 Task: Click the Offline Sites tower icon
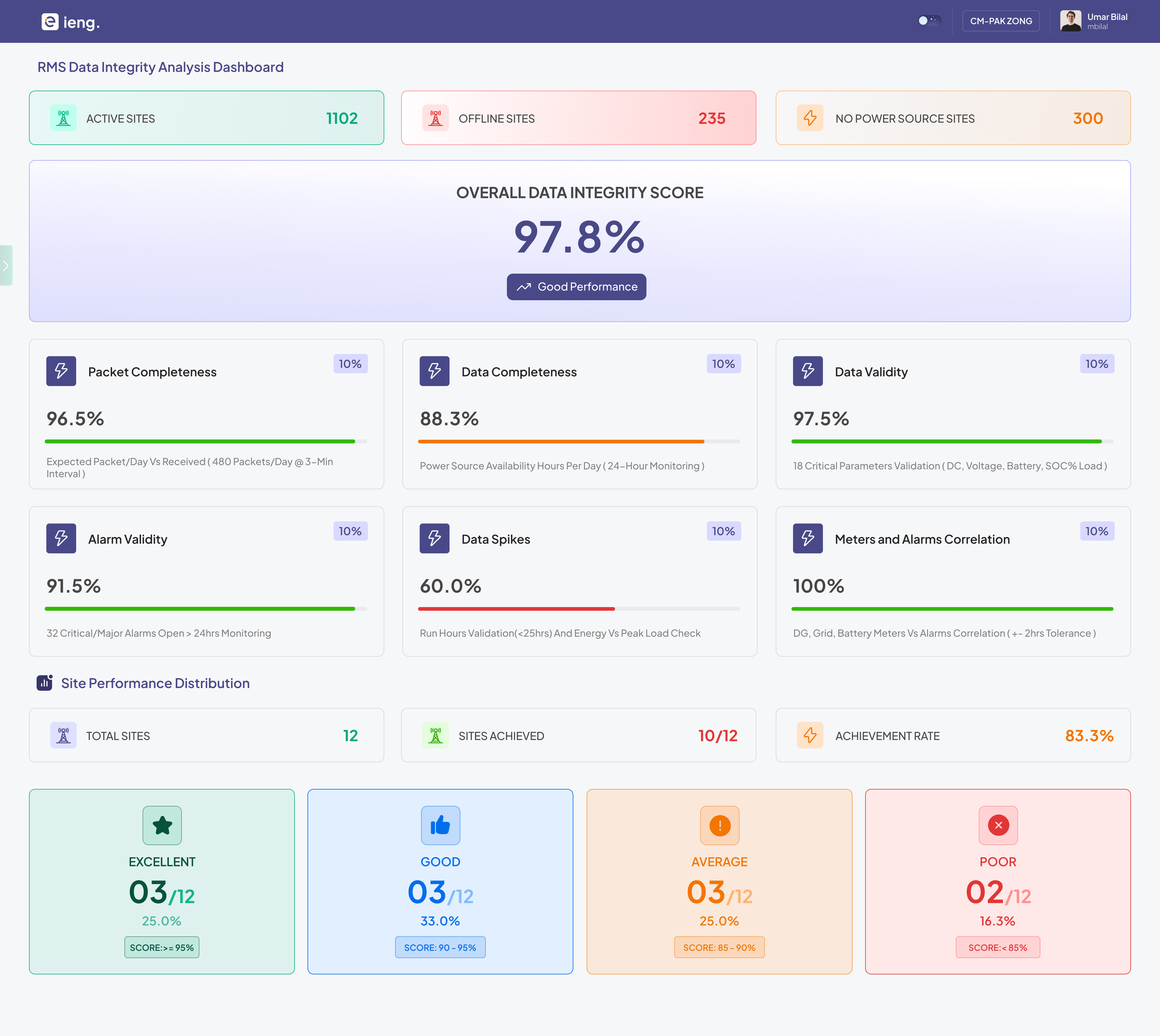point(435,118)
